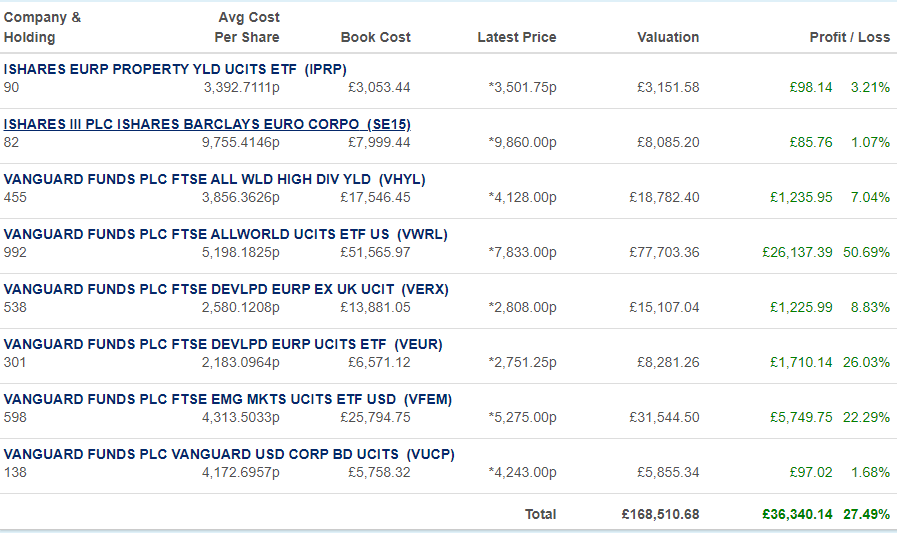Screen dimensions: 897x533
Task: Click the Valuation column header
Action: pos(668,37)
